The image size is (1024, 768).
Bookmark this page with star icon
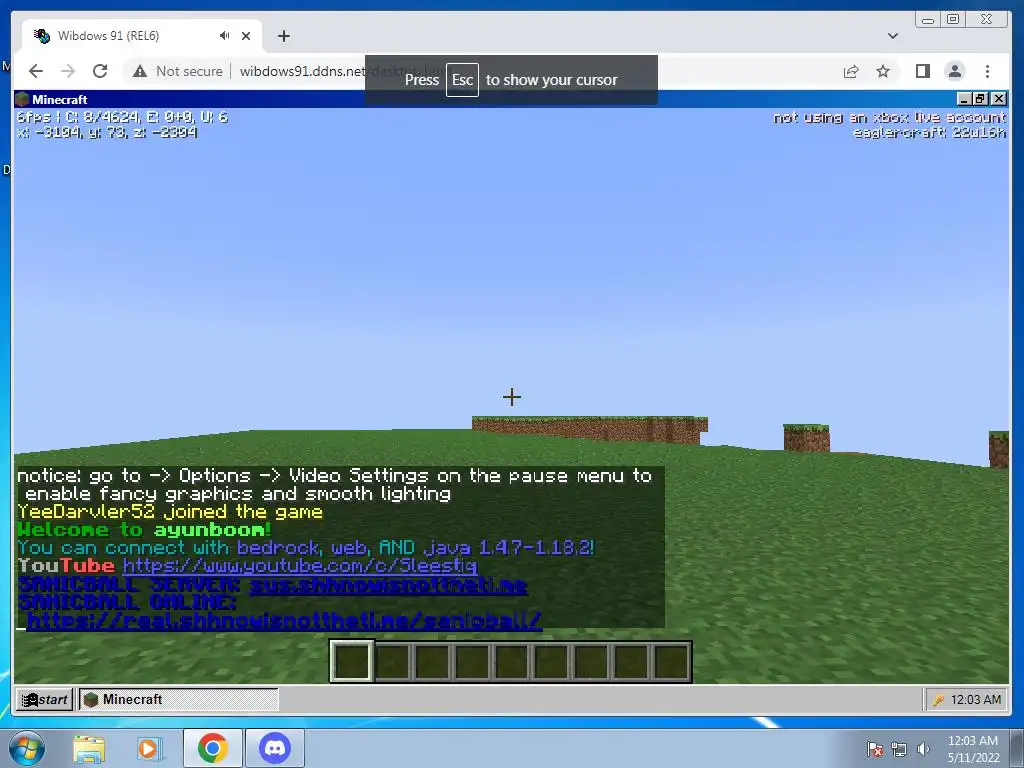tap(883, 71)
